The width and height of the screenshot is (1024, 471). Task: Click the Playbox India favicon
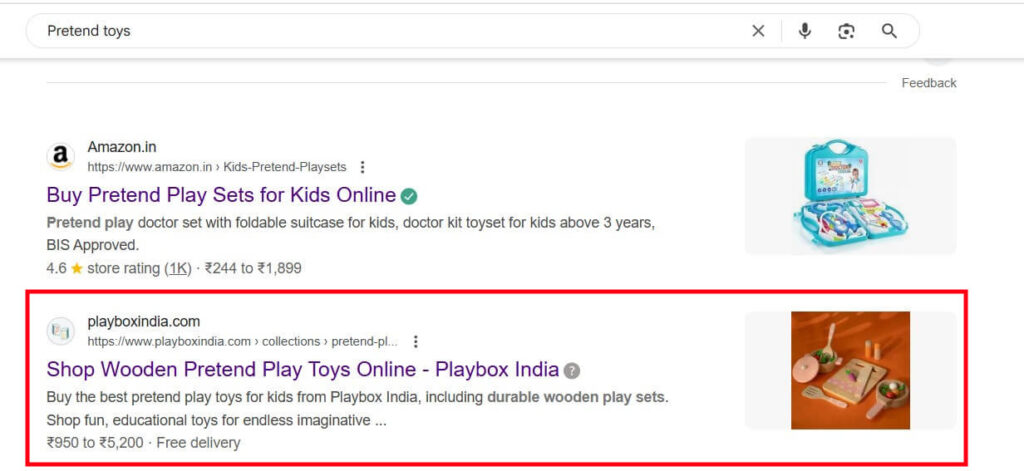60,331
